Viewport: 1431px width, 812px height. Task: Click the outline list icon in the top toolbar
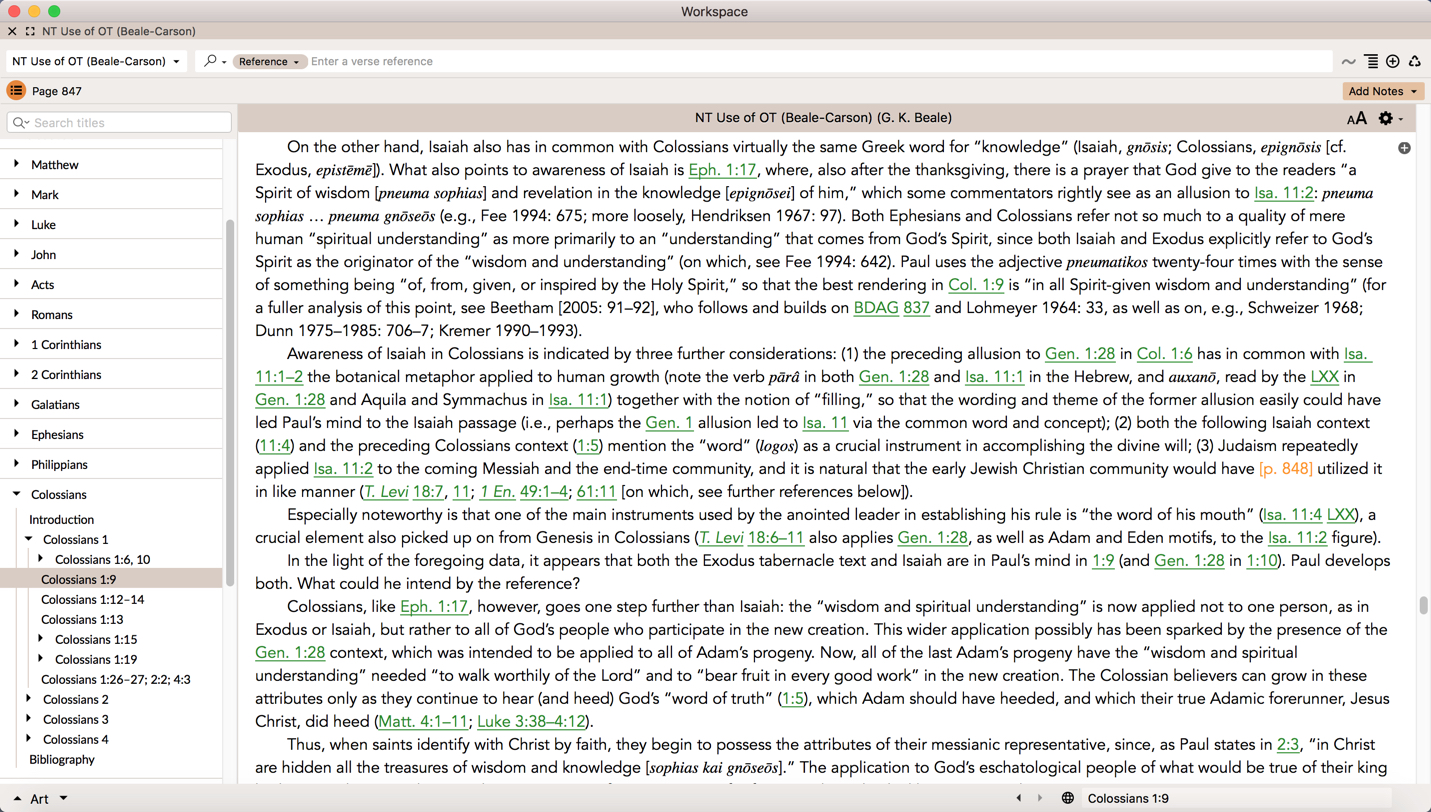click(x=1371, y=61)
